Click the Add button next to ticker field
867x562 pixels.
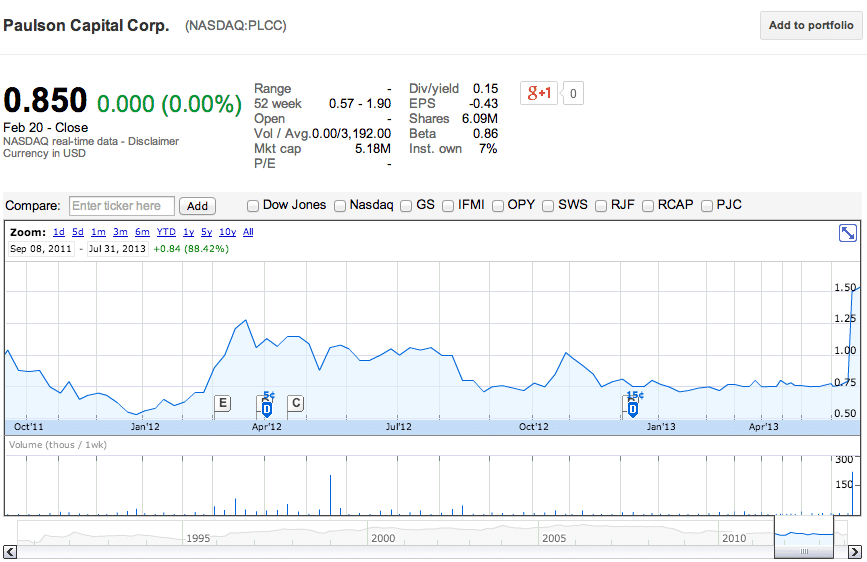click(197, 206)
